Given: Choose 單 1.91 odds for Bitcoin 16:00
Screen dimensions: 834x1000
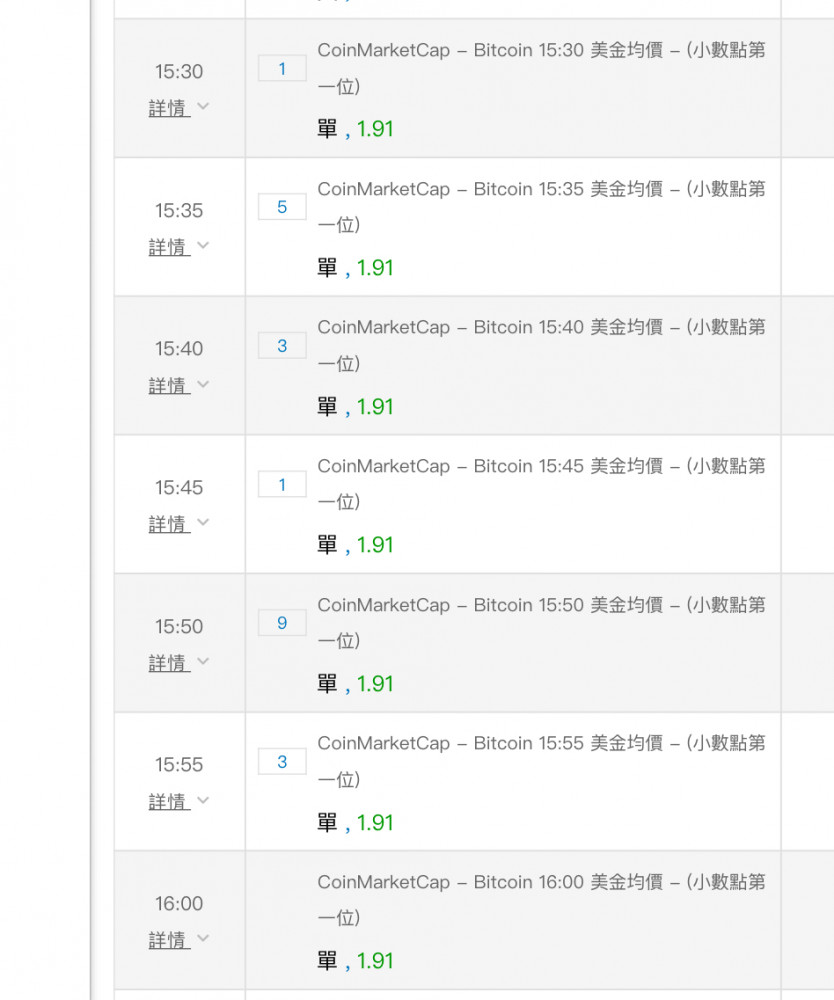Looking at the screenshot, I should (356, 961).
